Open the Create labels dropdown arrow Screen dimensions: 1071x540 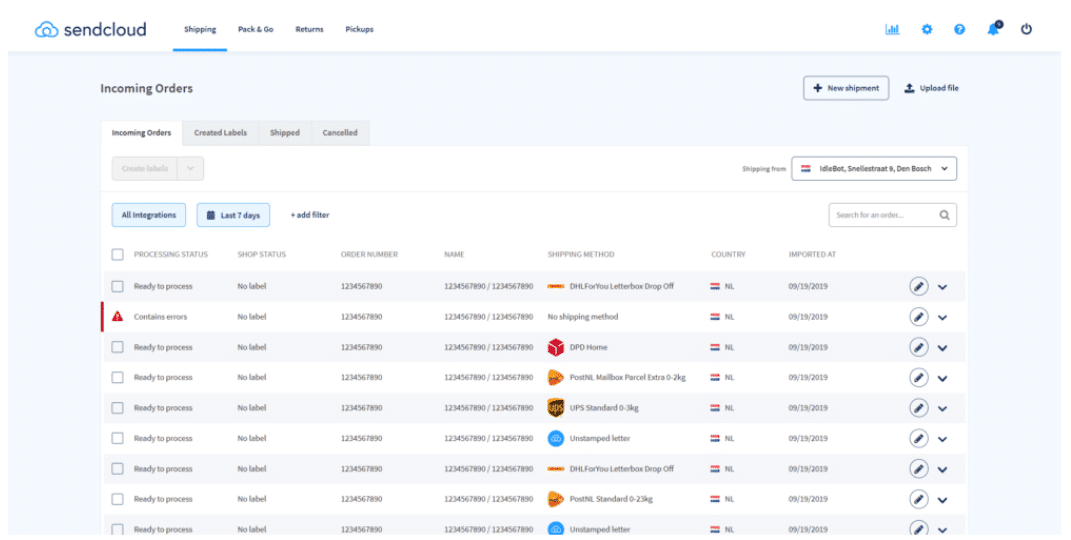[191, 169]
